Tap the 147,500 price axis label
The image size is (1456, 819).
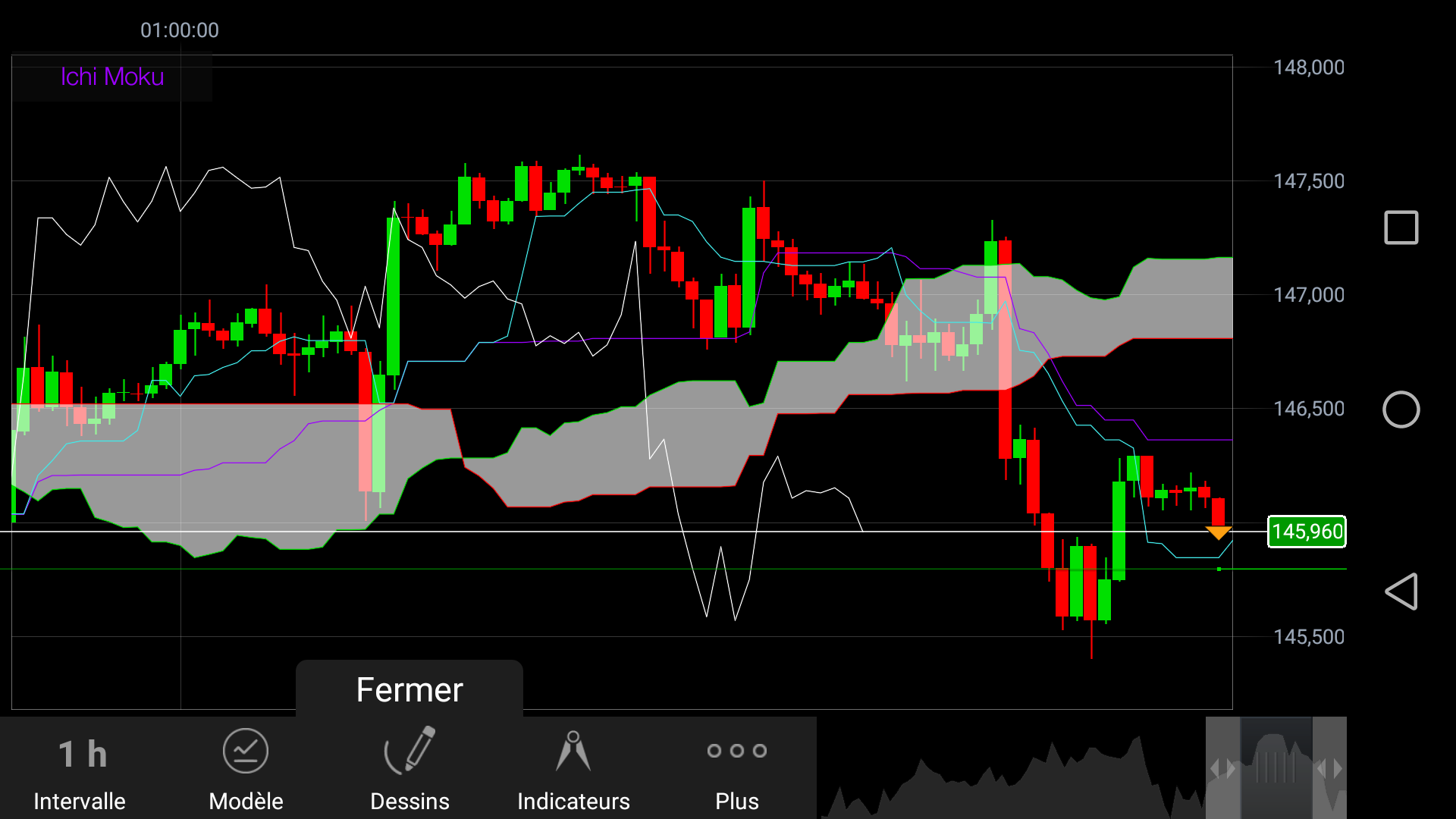[1309, 181]
